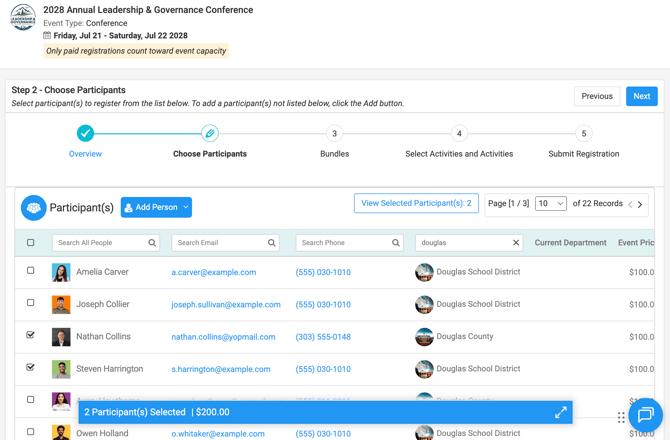Email a.carver@example.com

(214, 273)
